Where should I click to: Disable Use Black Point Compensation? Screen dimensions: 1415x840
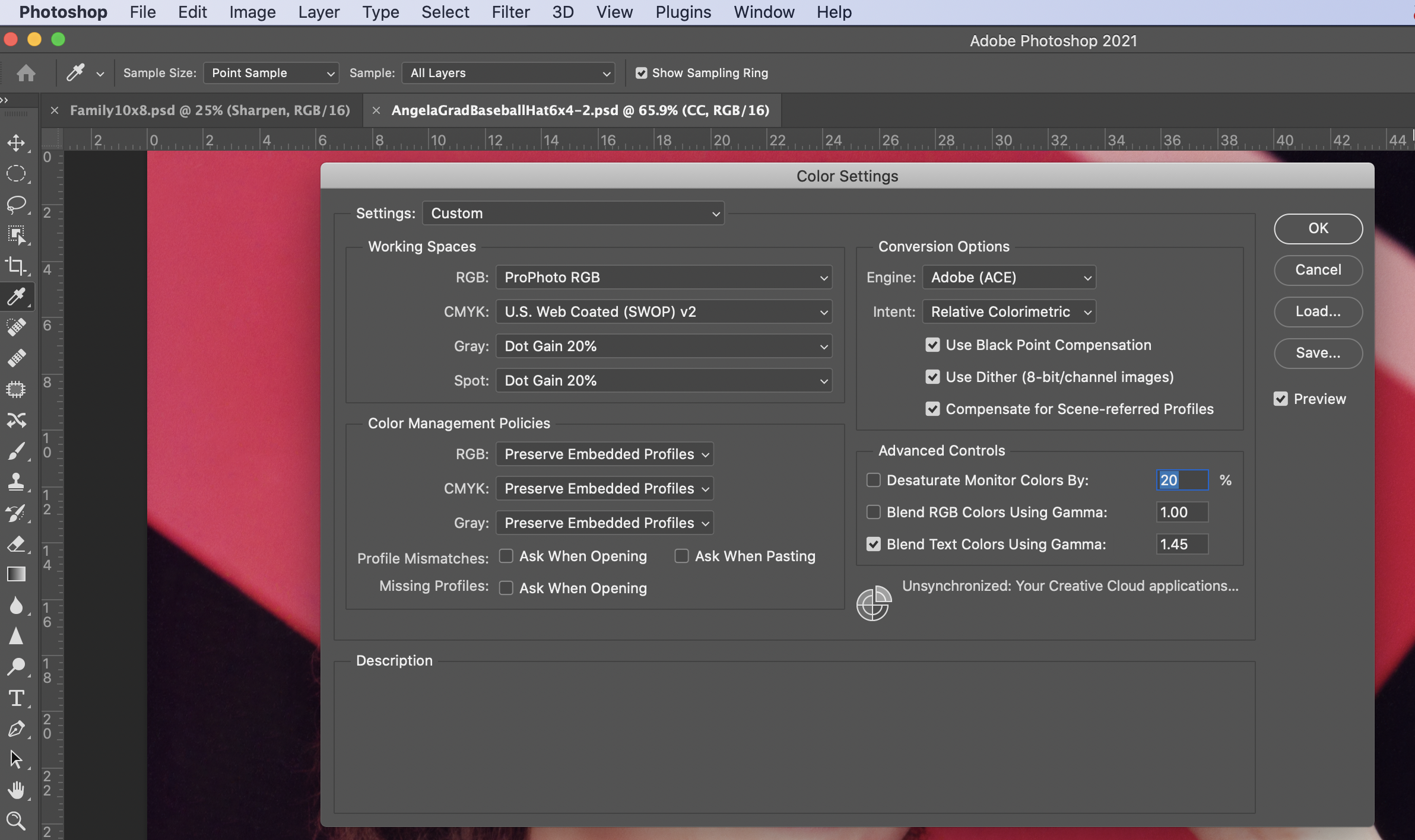[x=932, y=345]
